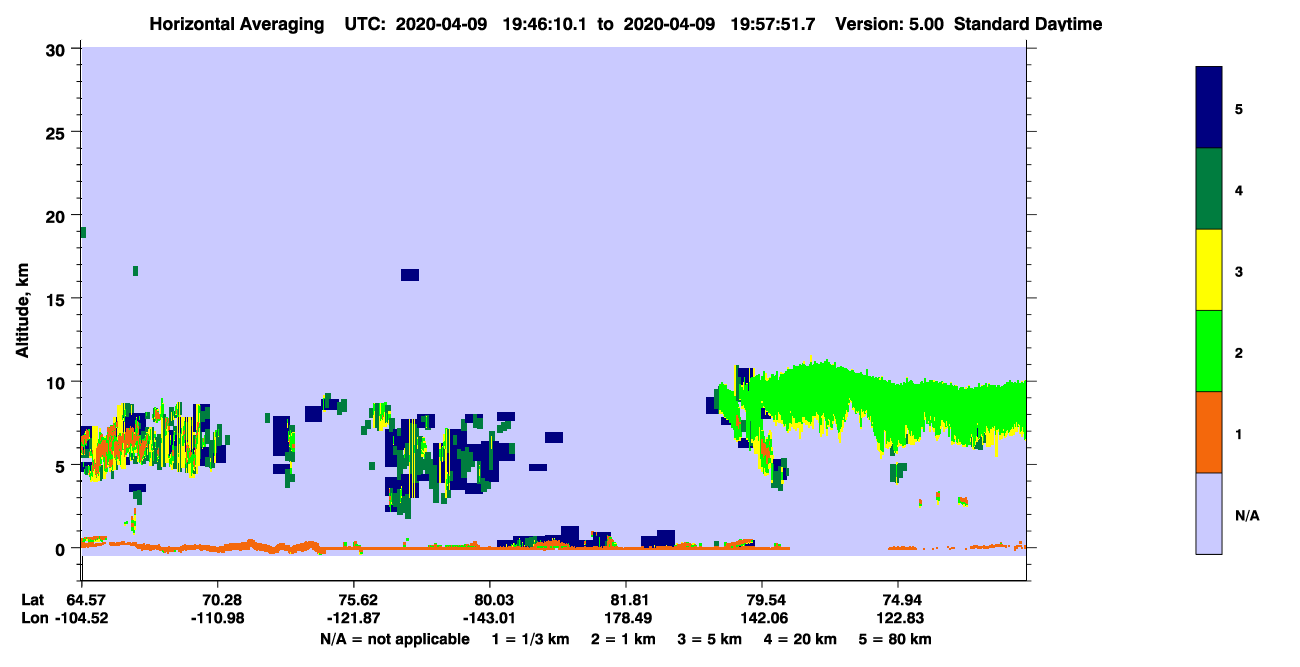Click '3 = 5 km' legend text
This screenshot has width=1300, height=667.
(x=709, y=638)
